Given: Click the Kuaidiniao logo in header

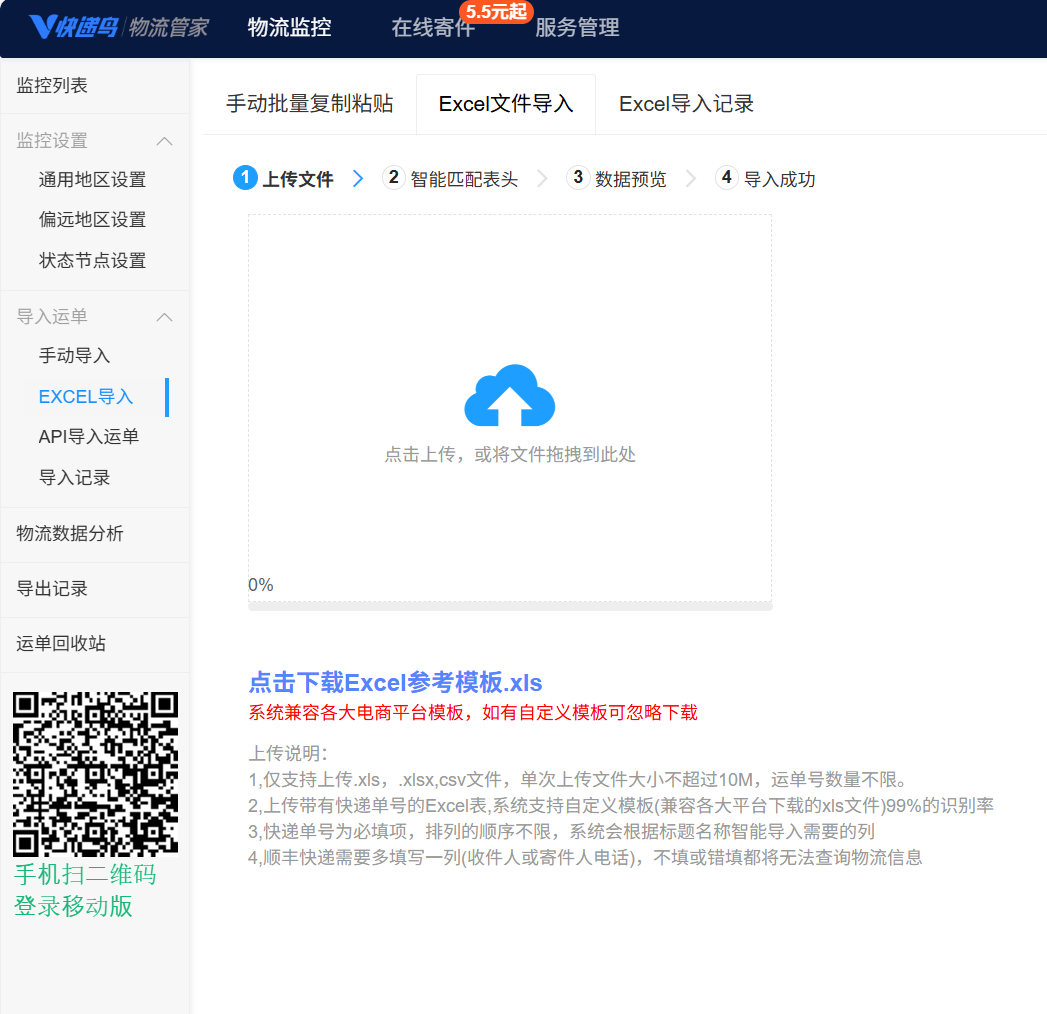Looking at the screenshot, I should pos(118,27).
